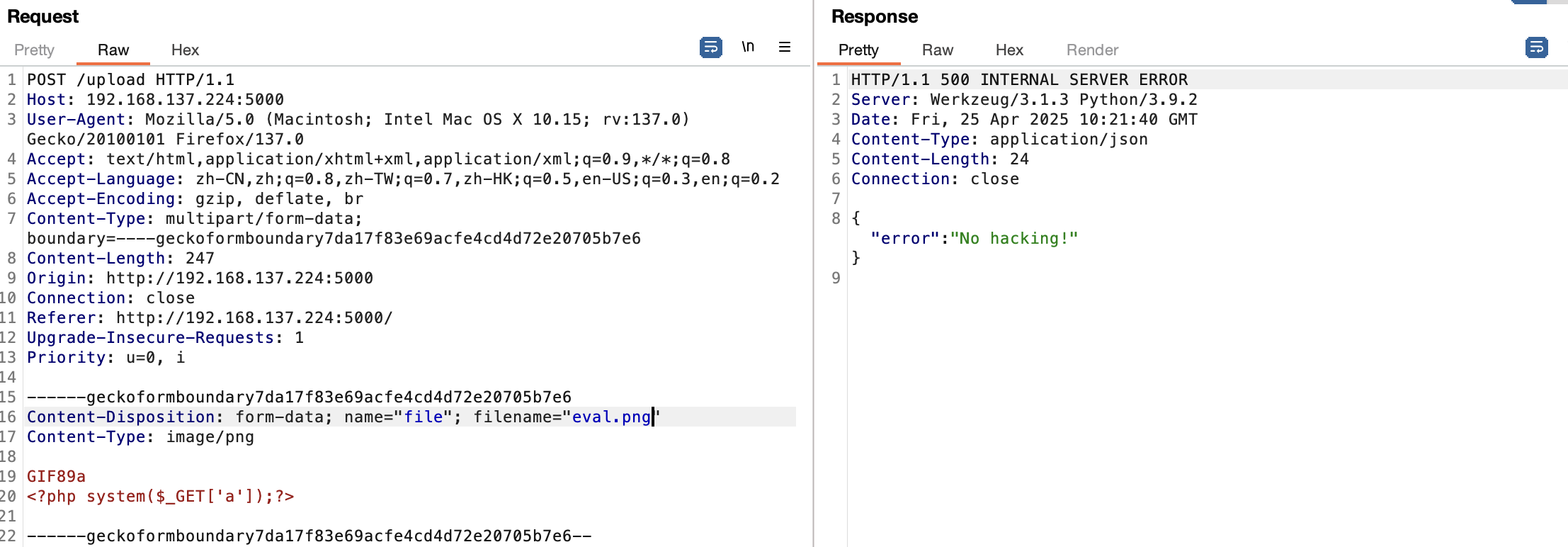The height and width of the screenshot is (547, 1568).
Task: Click the Content-Type: application/json response header
Action: click(x=999, y=139)
